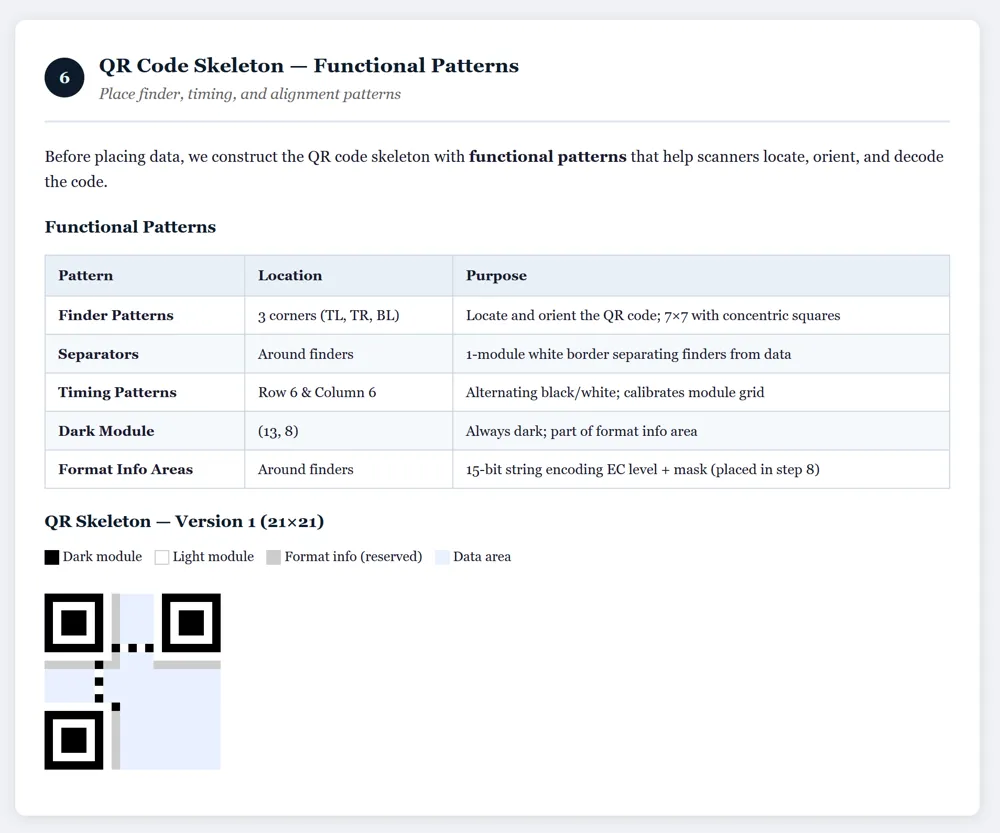Screen dimensions: 1000x833
Task: Click the Dark module legend swatch
Action: [x=52, y=557]
